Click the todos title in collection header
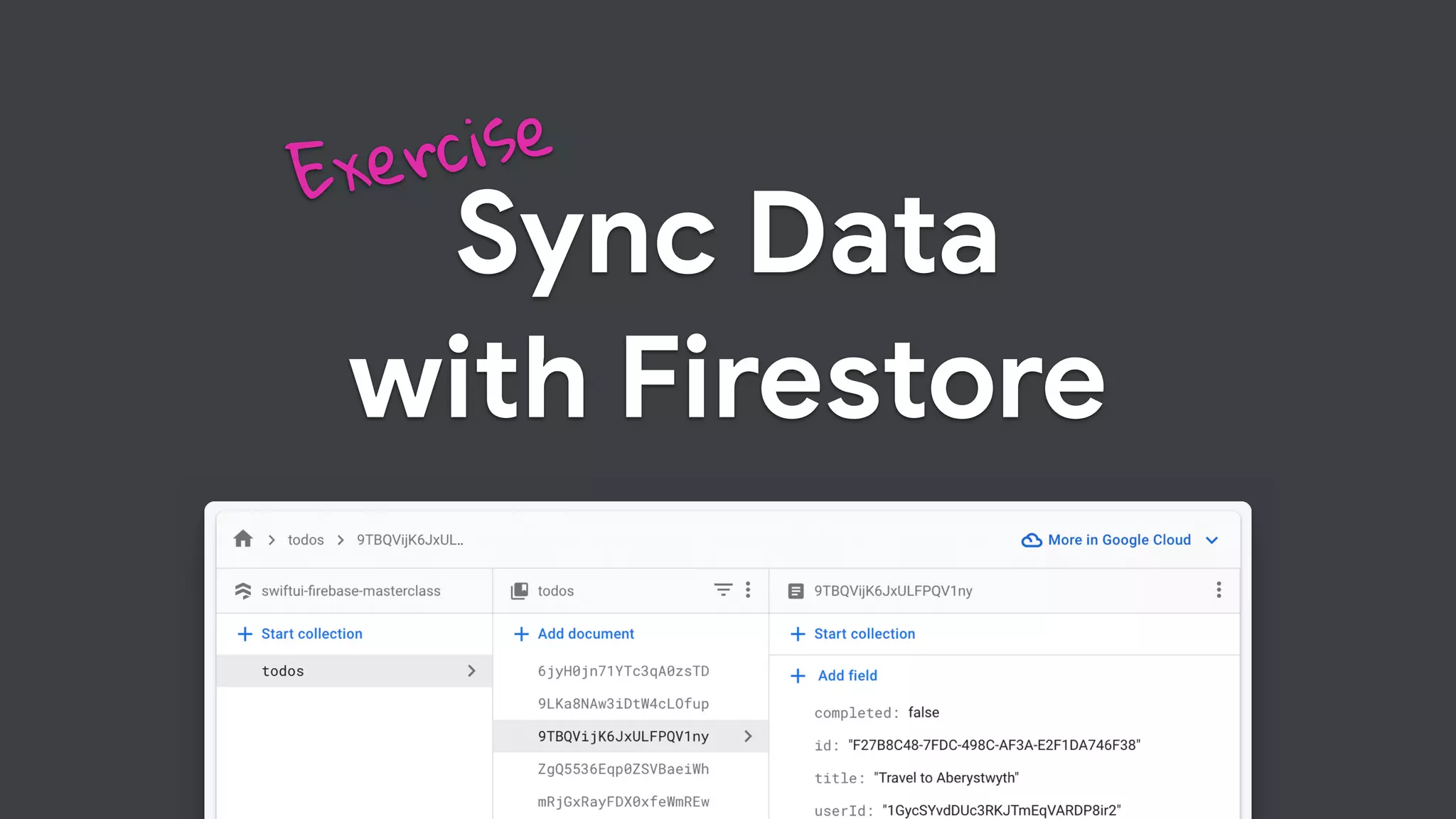Screen dimensions: 1456x819 555,591
